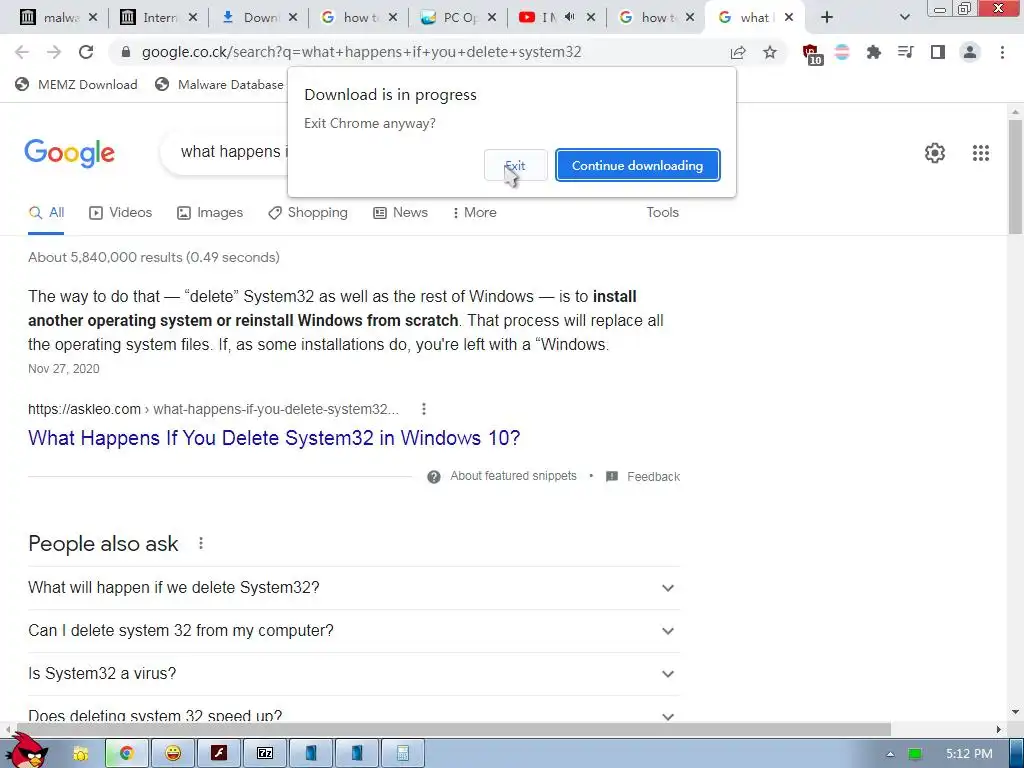
Task: Go back using the browser back arrow
Action: [22, 52]
